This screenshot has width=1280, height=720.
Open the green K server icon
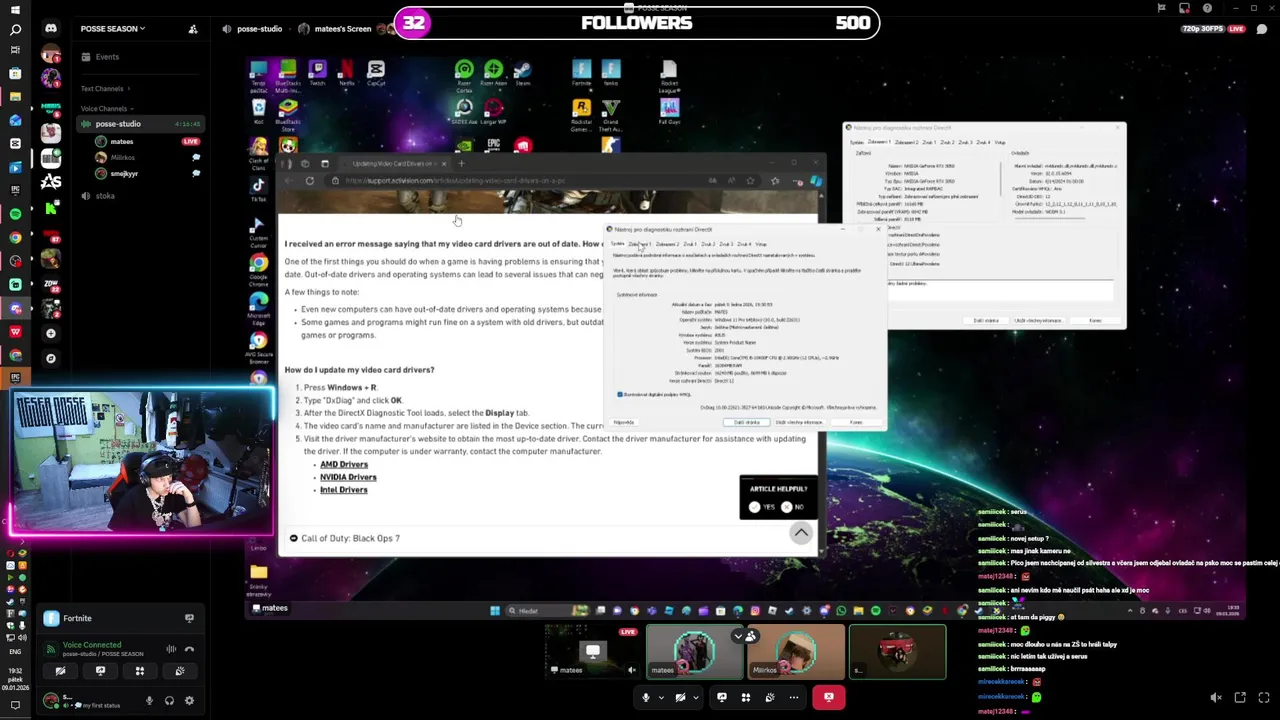pyautogui.click(x=51, y=207)
